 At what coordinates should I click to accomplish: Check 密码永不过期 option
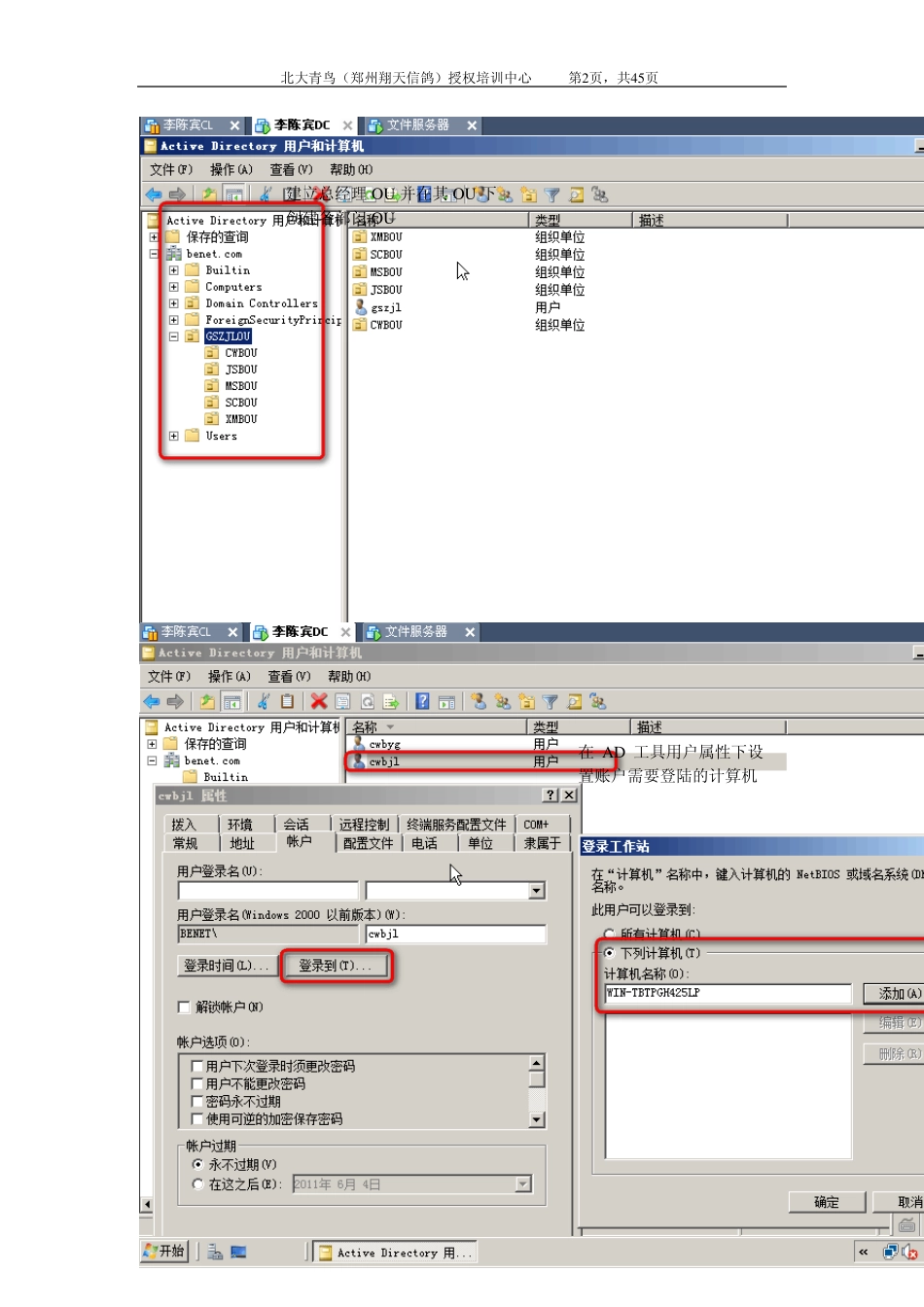click(197, 1101)
